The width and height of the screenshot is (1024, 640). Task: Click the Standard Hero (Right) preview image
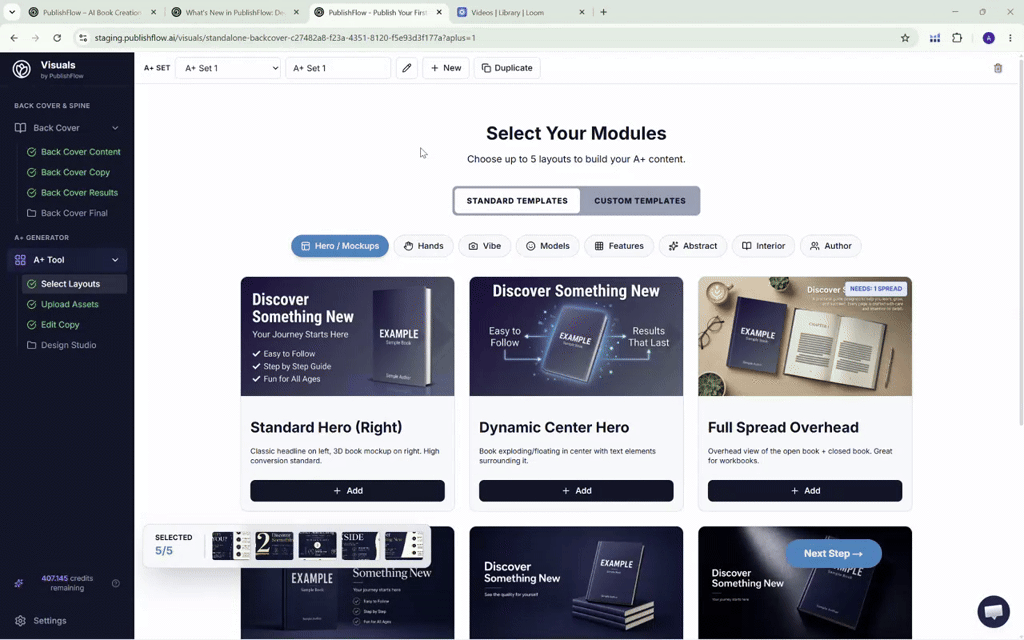347,336
